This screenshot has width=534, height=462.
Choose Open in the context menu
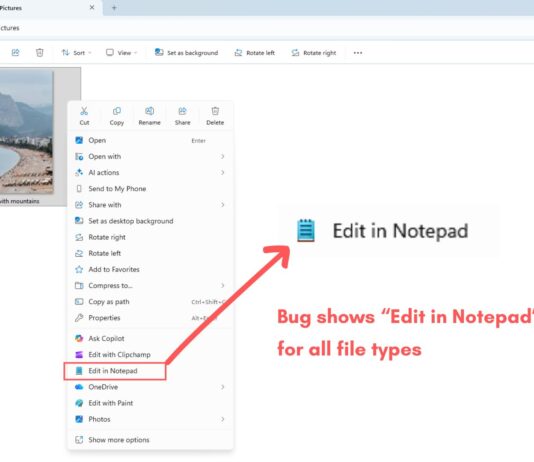[x=150, y=140]
